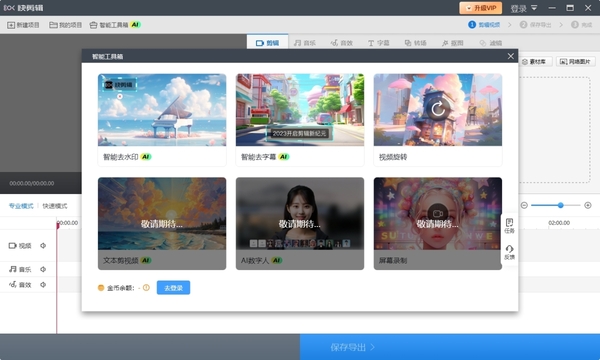600x360 pixels.
Task: Click the 文本剪视频 coming-soon card
Action: pos(162,223)
